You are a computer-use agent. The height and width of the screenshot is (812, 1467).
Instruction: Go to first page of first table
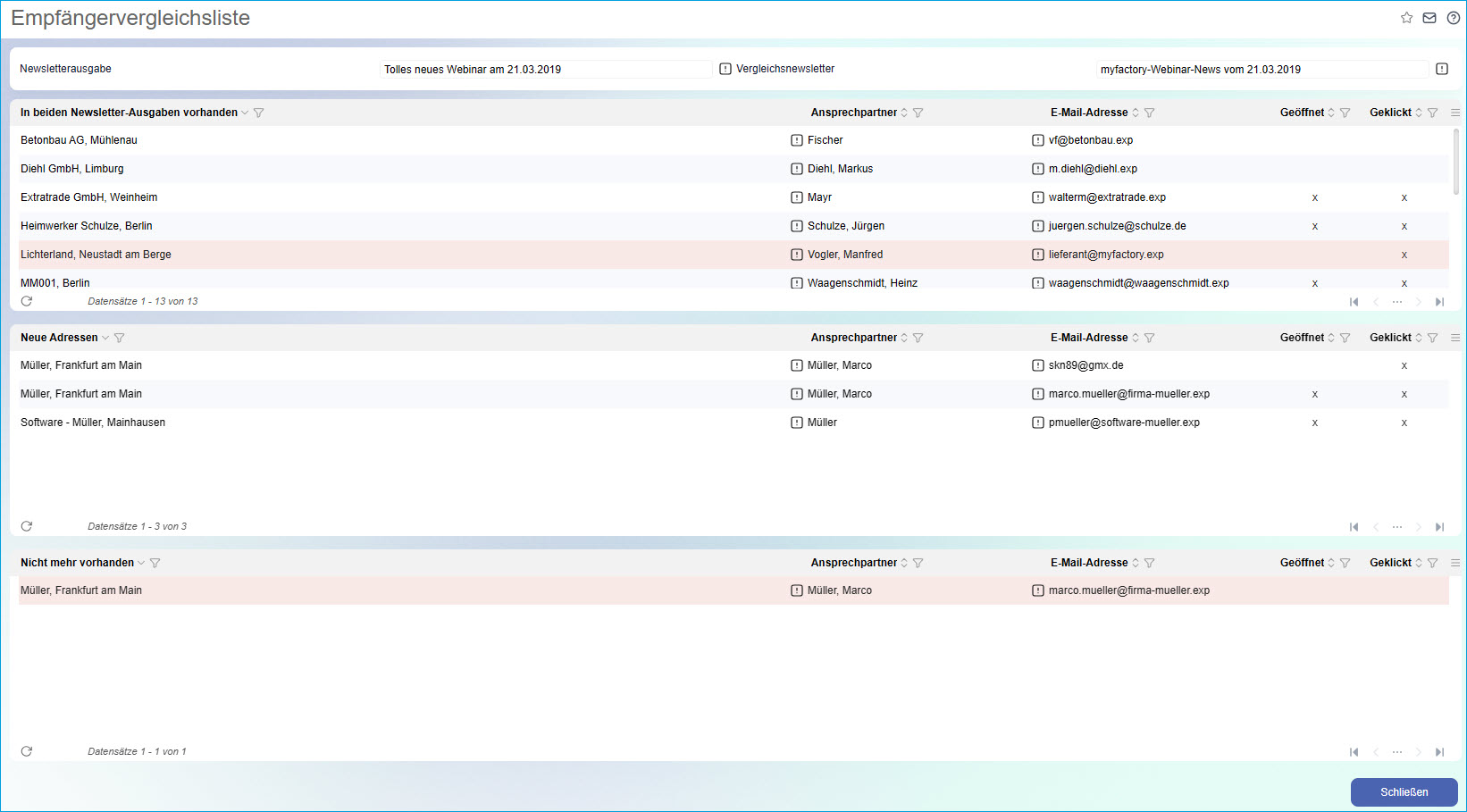click(x=1354, y=302)
